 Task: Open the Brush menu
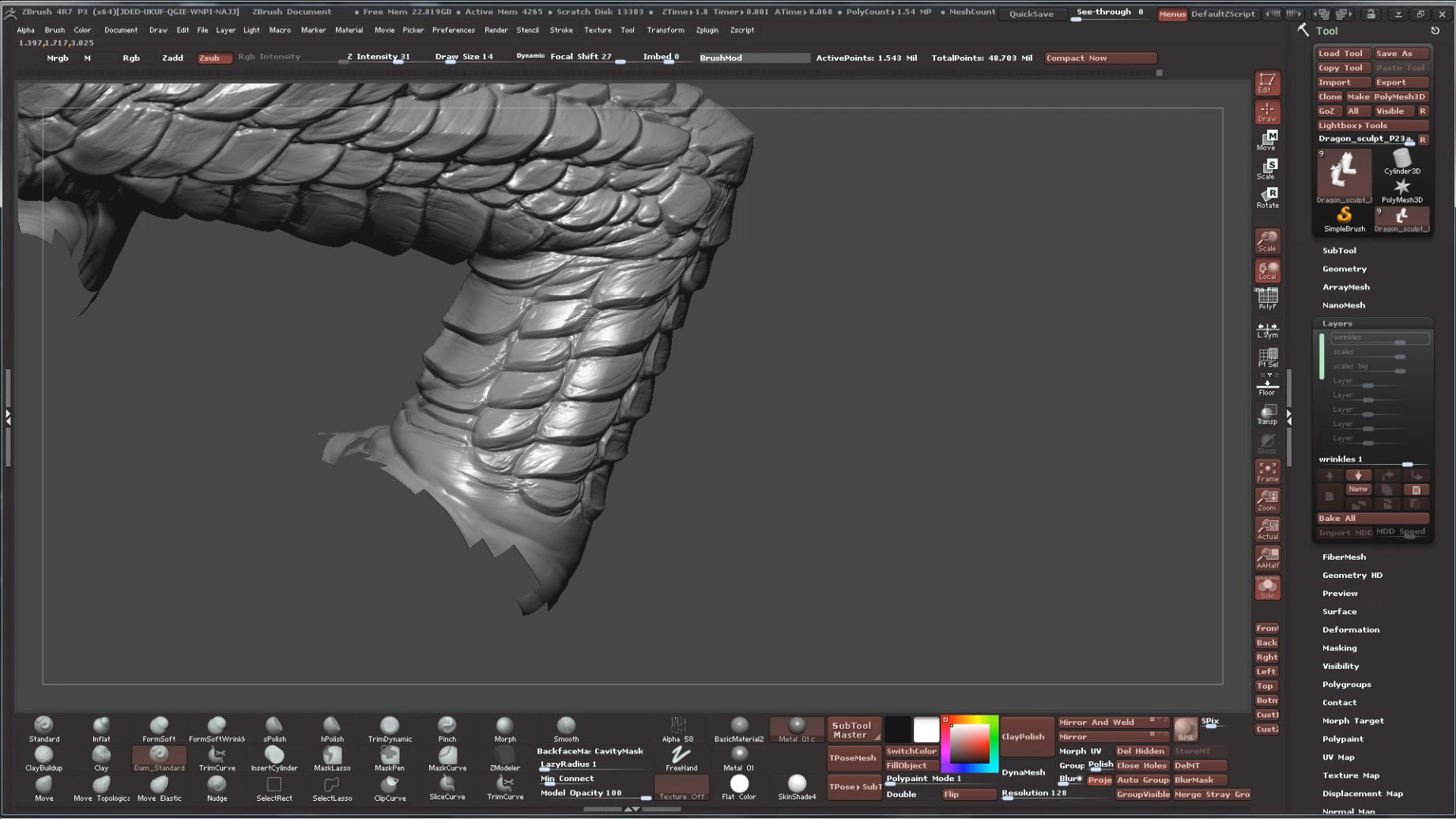tap(55, 30)
